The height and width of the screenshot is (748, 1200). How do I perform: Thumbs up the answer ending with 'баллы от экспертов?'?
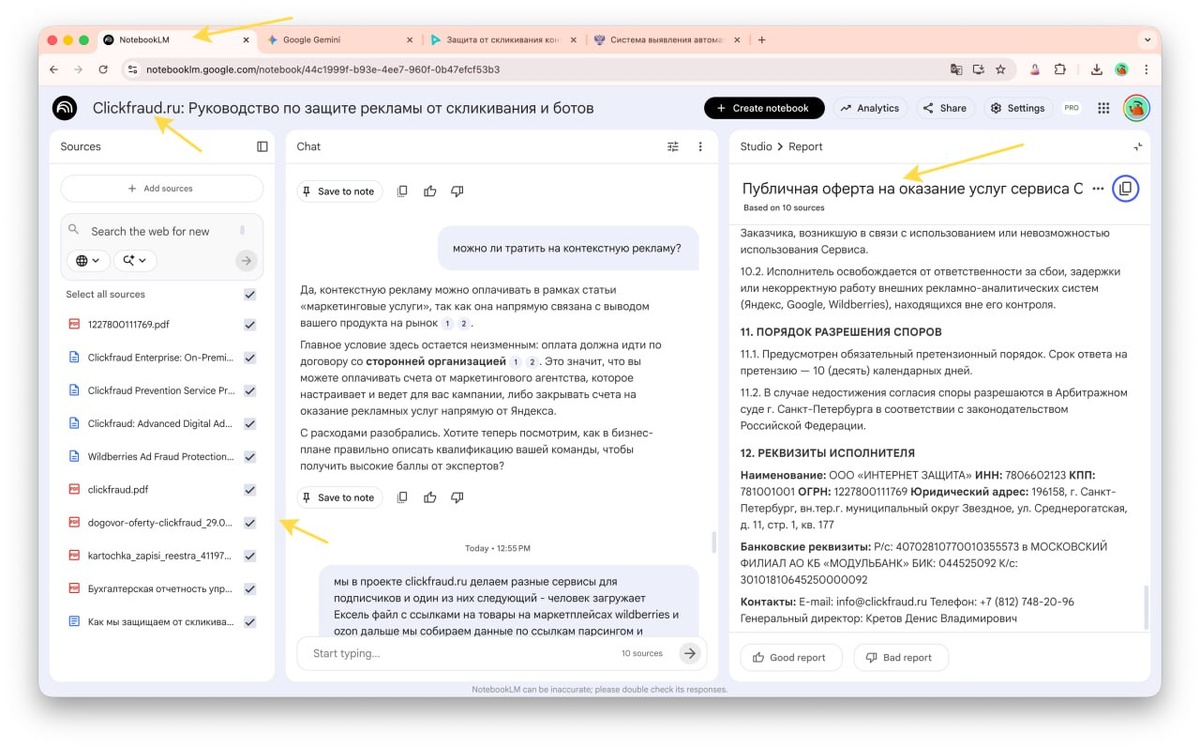click(430, 497)
